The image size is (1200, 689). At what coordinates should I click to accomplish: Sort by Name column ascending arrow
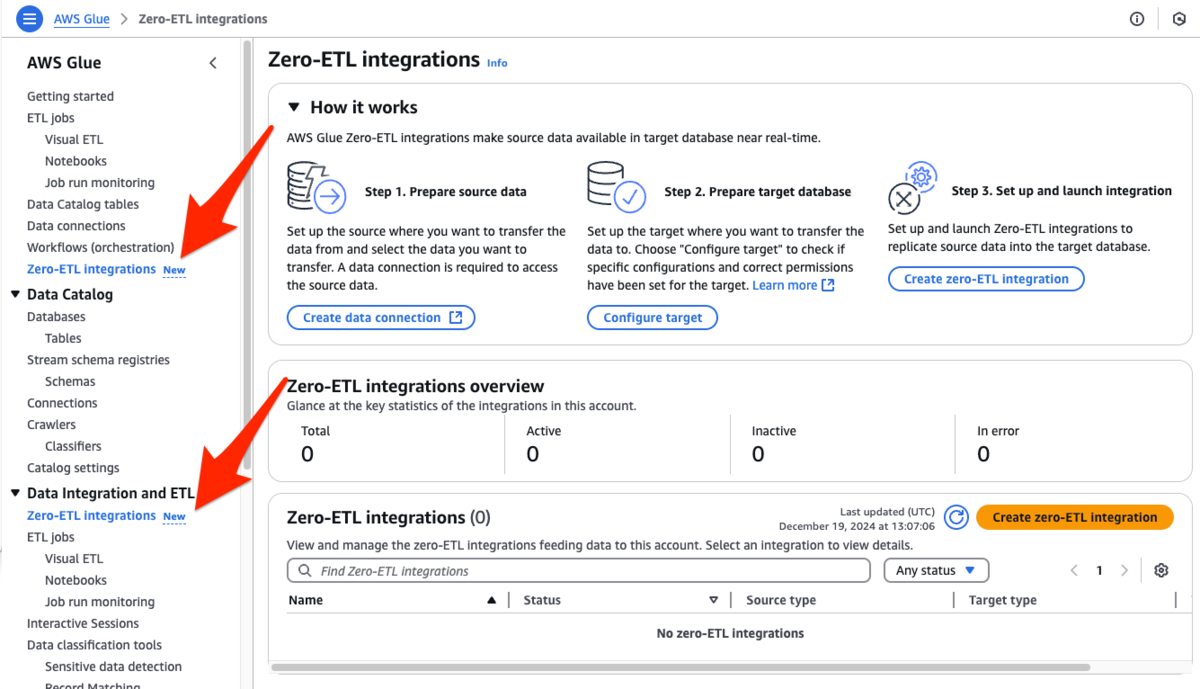[491, 600]
